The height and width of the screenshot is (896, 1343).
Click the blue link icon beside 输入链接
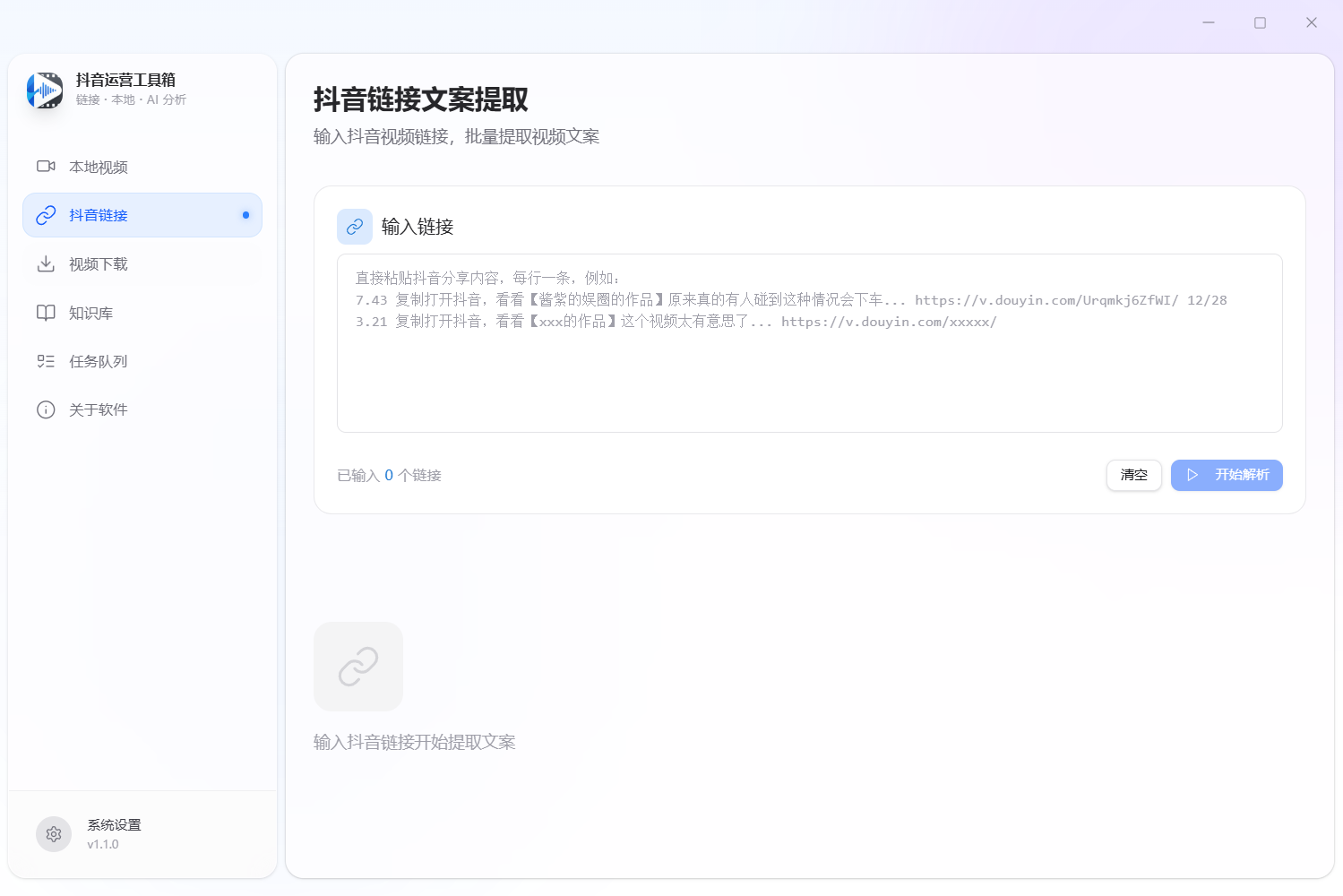355,227
